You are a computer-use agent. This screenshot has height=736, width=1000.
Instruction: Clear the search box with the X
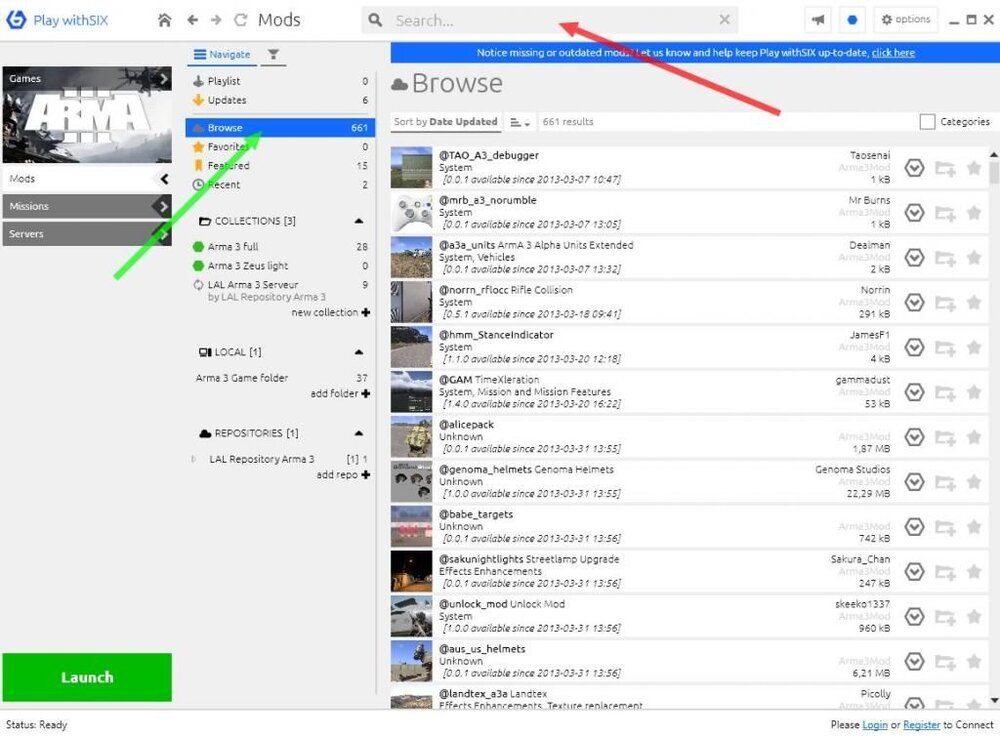coord(724,20)
